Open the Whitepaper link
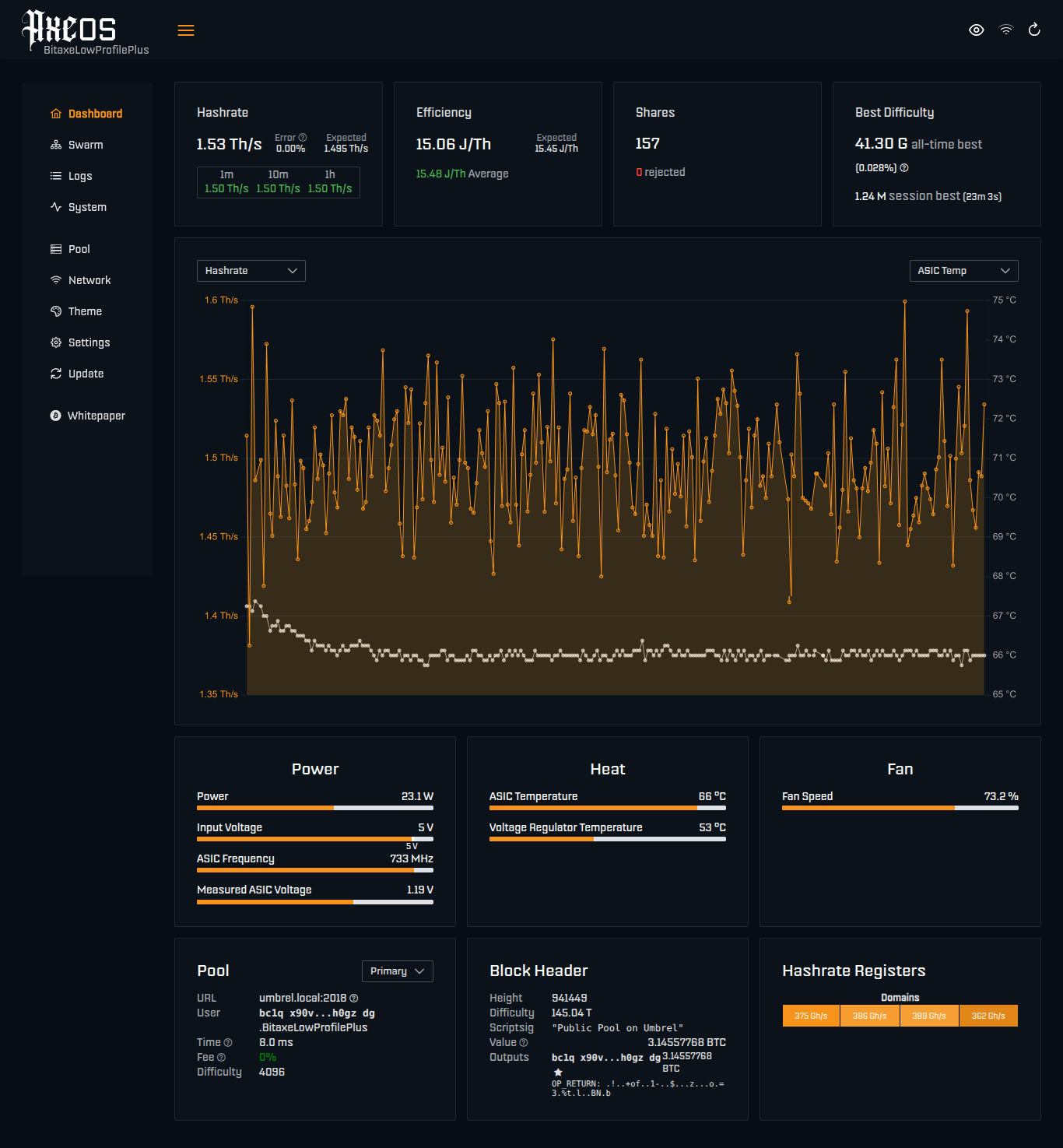 (87, 416)
